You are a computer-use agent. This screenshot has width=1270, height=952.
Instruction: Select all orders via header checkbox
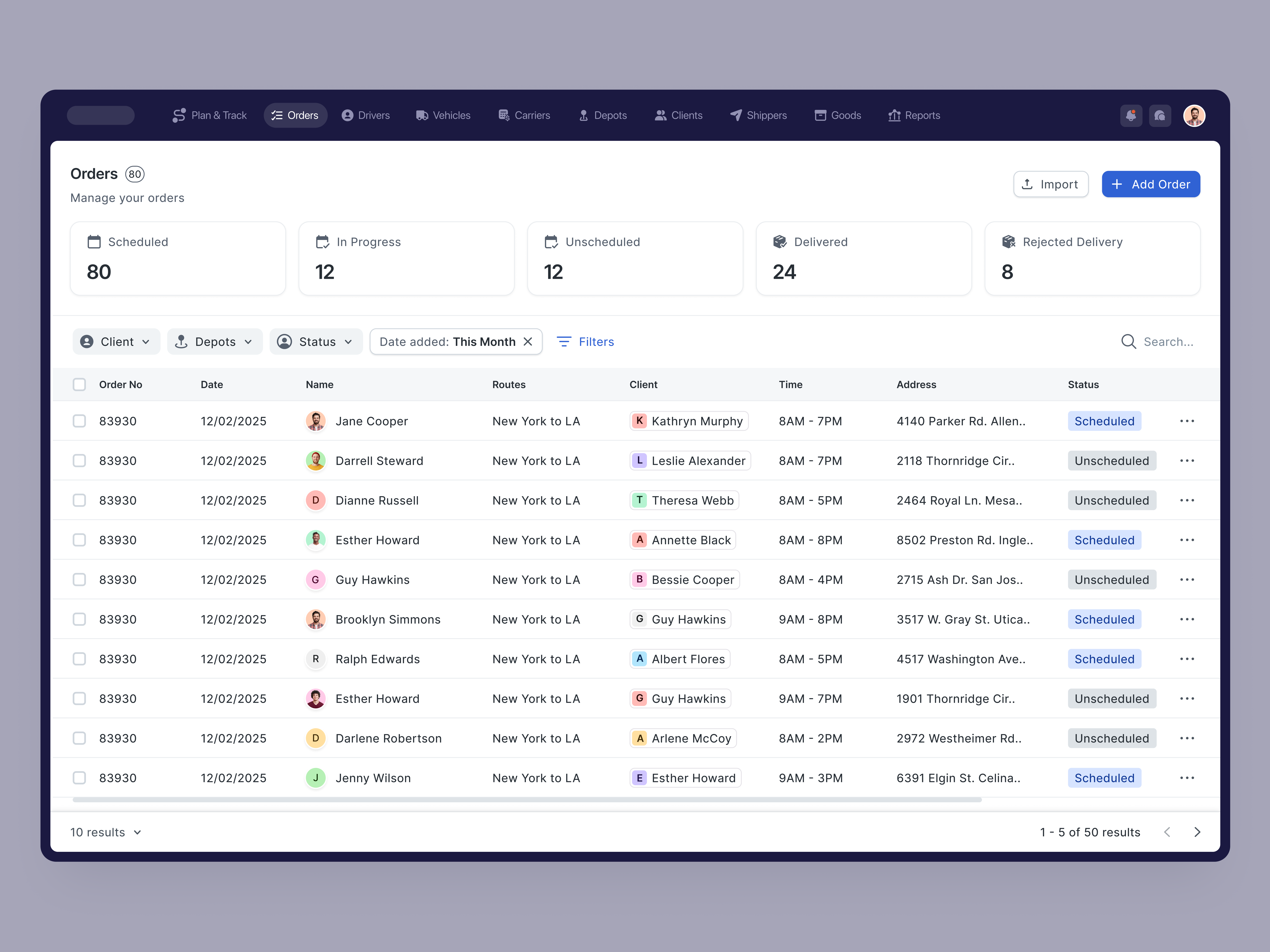coord(79,385)
